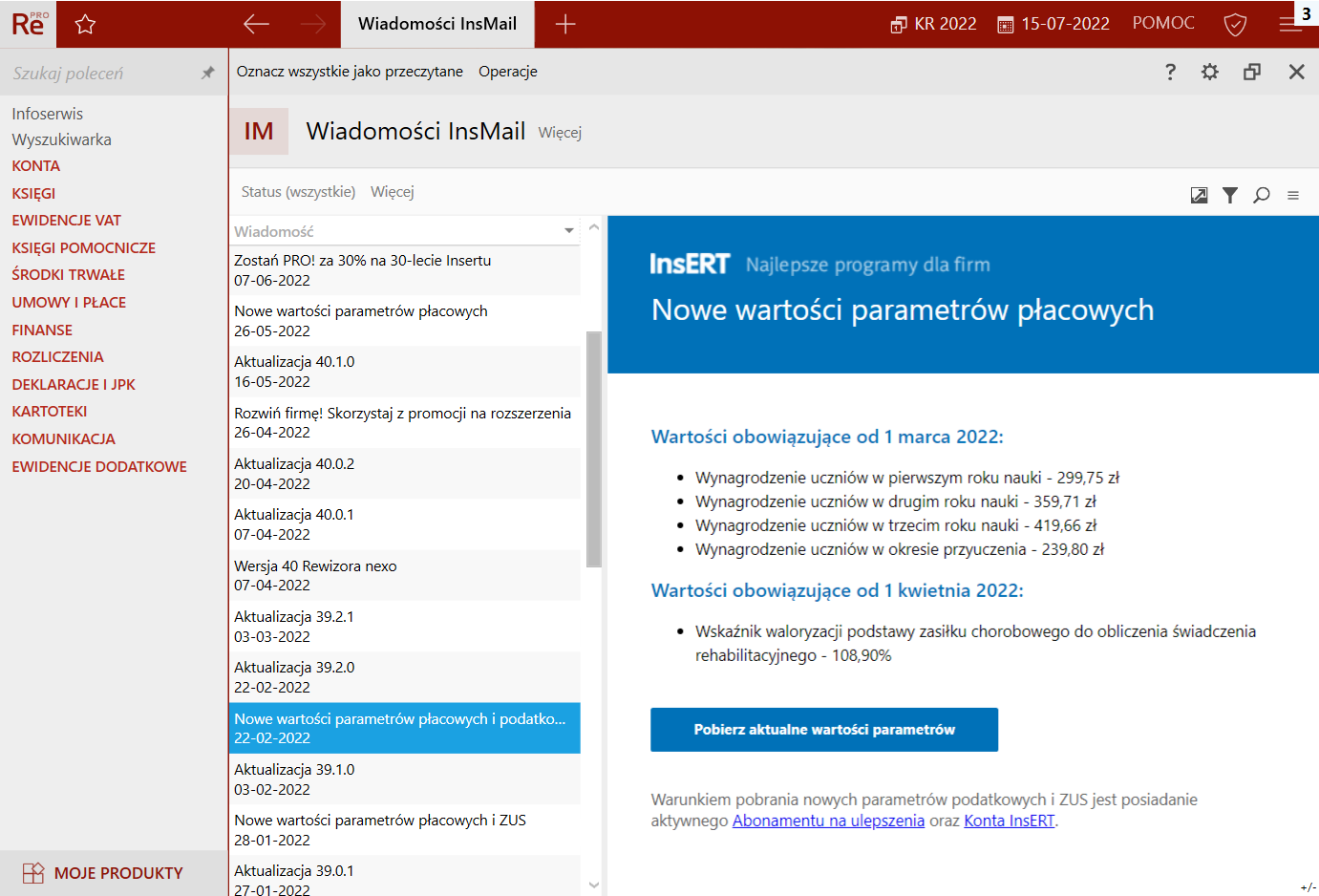Viewport: 1319px width, 896px height.
Task: Select message Aktualizacja 40.0.2
Action: pyautogui.click(x=405, y=474)
